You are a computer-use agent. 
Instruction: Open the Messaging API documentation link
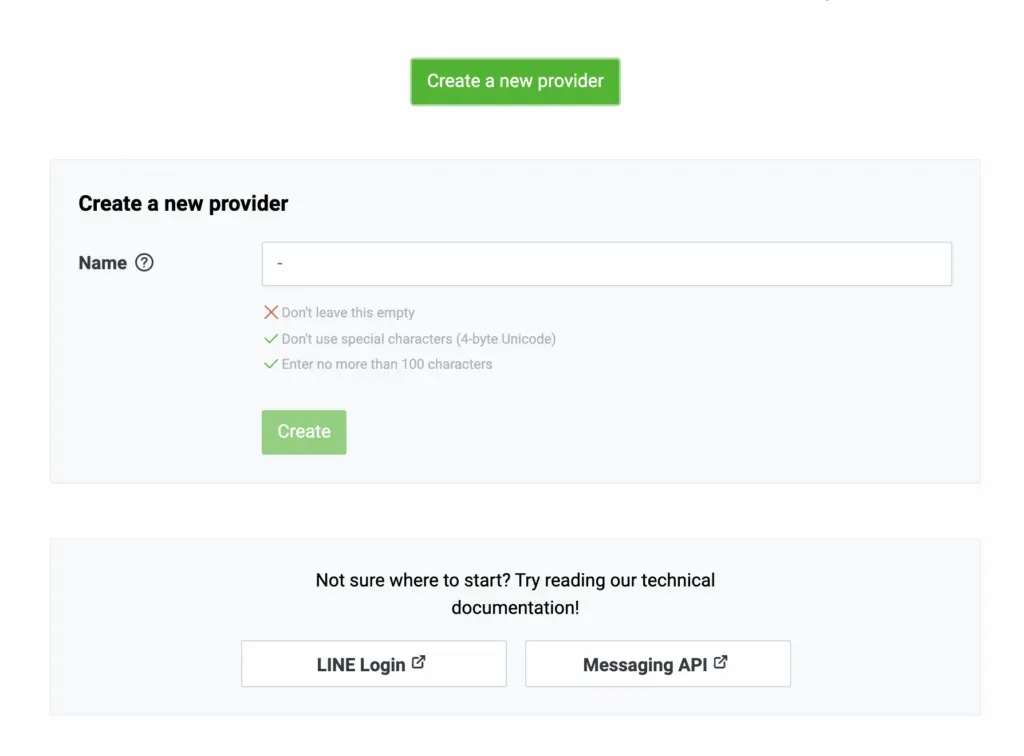coord(658,664)
